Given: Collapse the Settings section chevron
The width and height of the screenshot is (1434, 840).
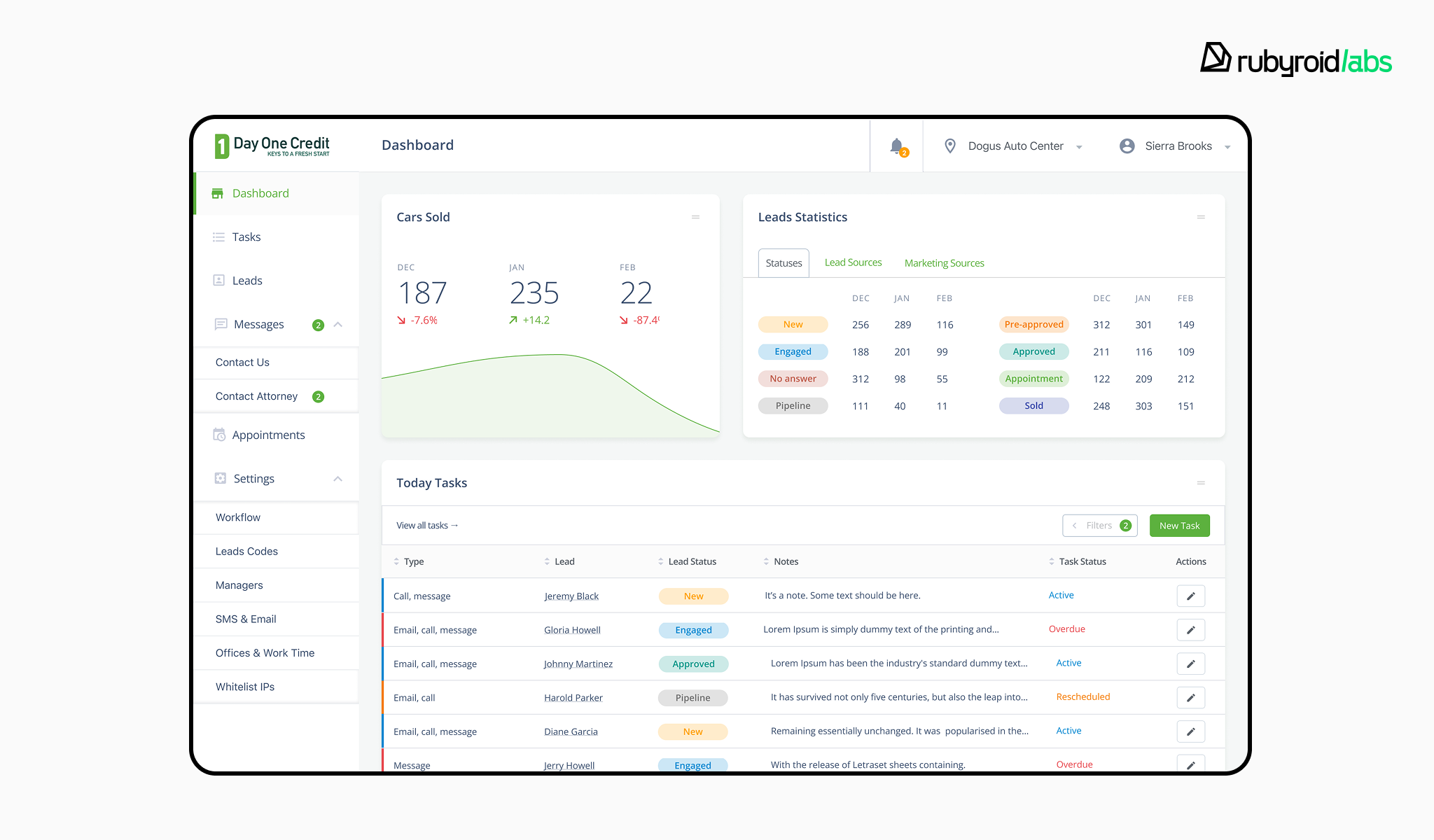Looking at the screenshot, I should pyautogui.click(x=338, y=479).
